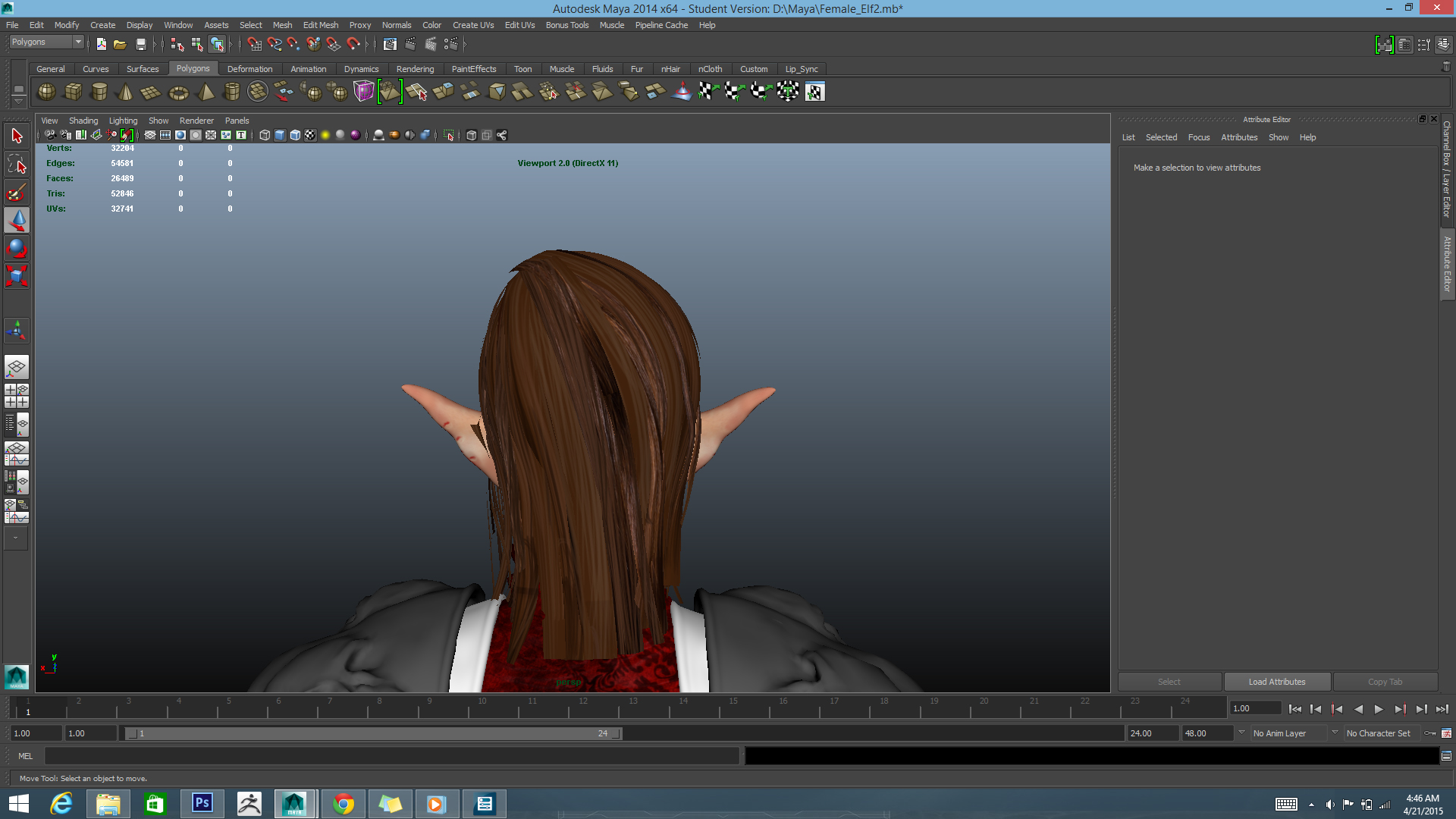This screenshot has height=819, width=1456.
Task: Select the Rotate tool sphere icon
Action: point(17,248)
